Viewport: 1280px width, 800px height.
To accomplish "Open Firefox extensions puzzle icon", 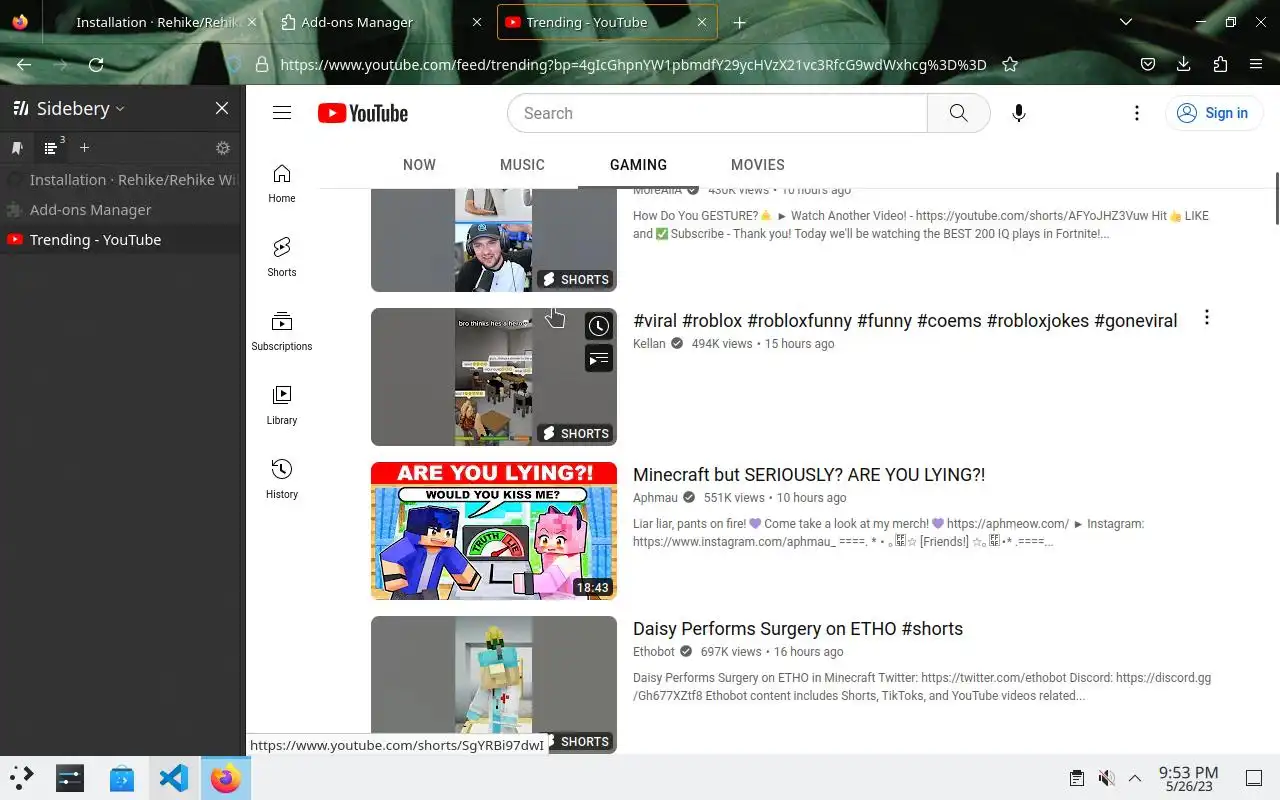I will [x=1220, y=64].
